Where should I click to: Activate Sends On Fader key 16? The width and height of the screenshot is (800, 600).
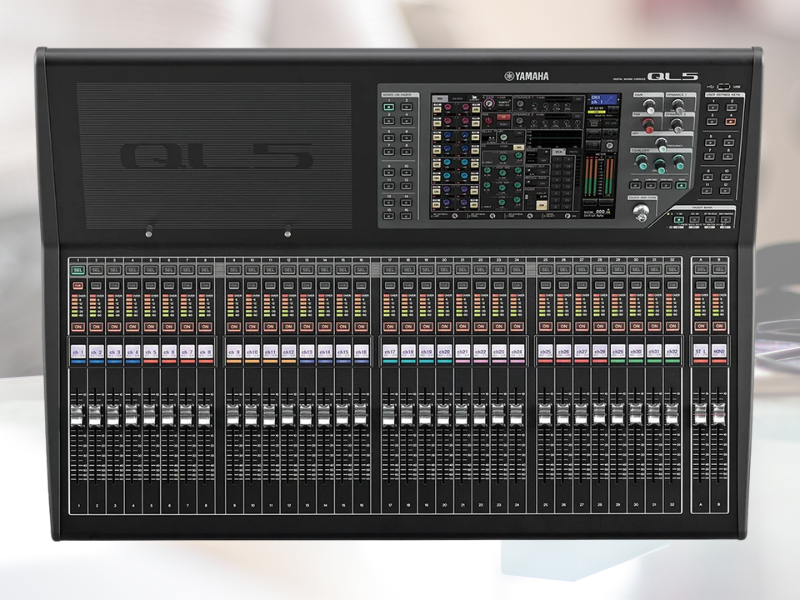tap(407, 216)
